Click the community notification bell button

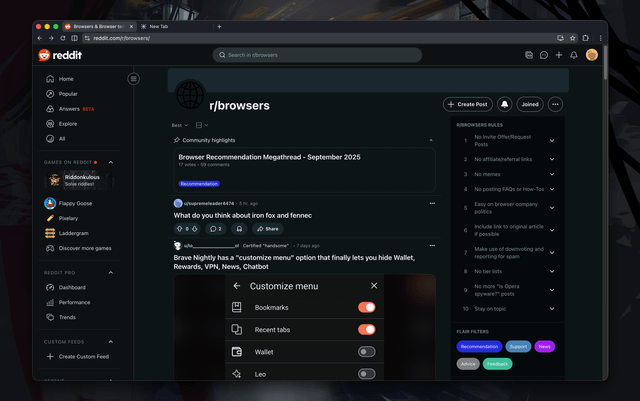tap(504, 104)
